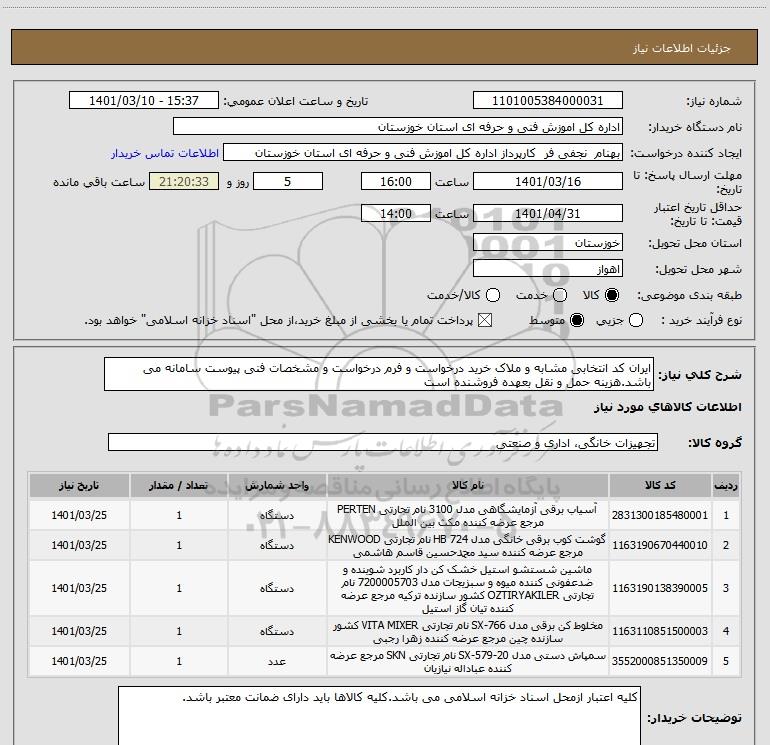Toggle the اسناد خزانه اسلامی payment checkbox

(x=485, y=321)
